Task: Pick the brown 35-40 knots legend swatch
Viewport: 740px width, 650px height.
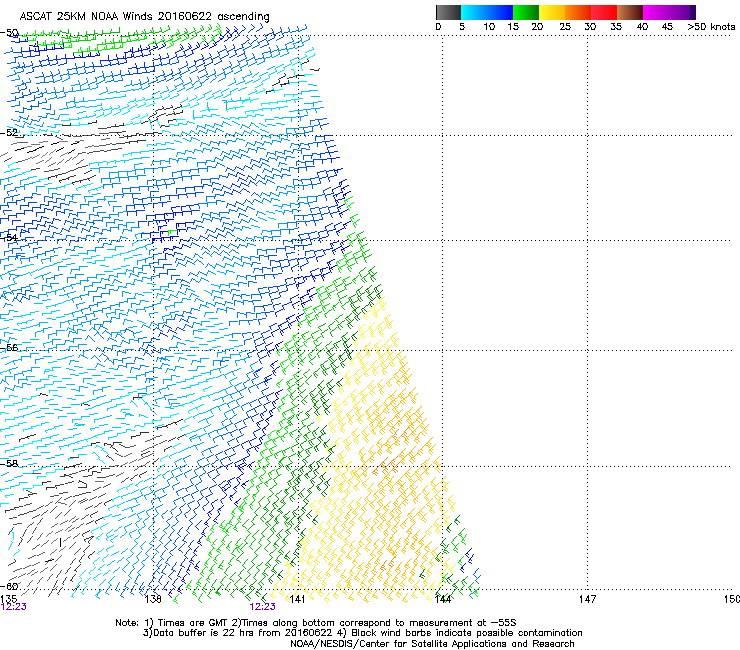Action: click(630, 12)
